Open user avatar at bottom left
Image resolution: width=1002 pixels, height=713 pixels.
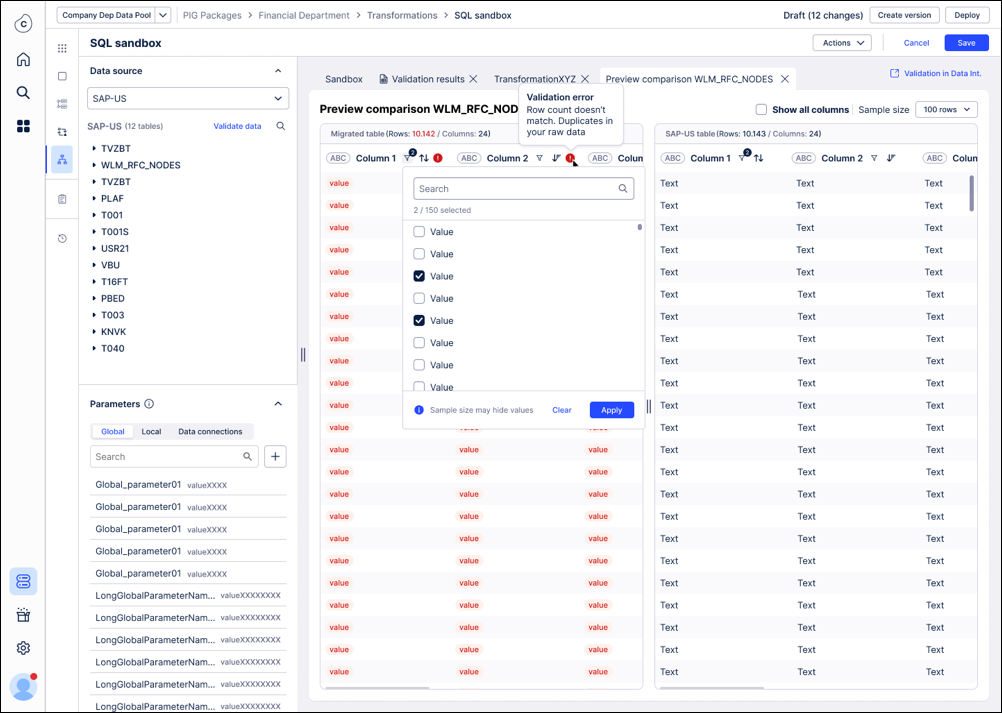(x=23, y=687)
